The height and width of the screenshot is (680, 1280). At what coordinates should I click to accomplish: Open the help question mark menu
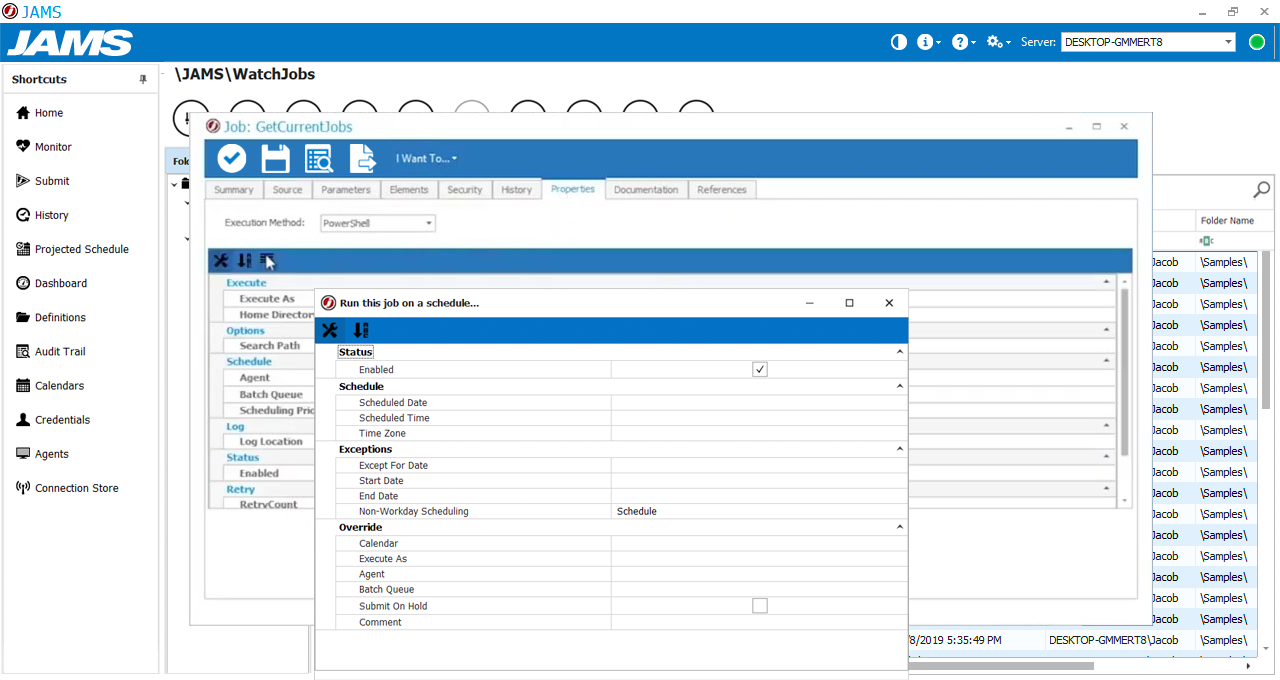click(962, 42)
